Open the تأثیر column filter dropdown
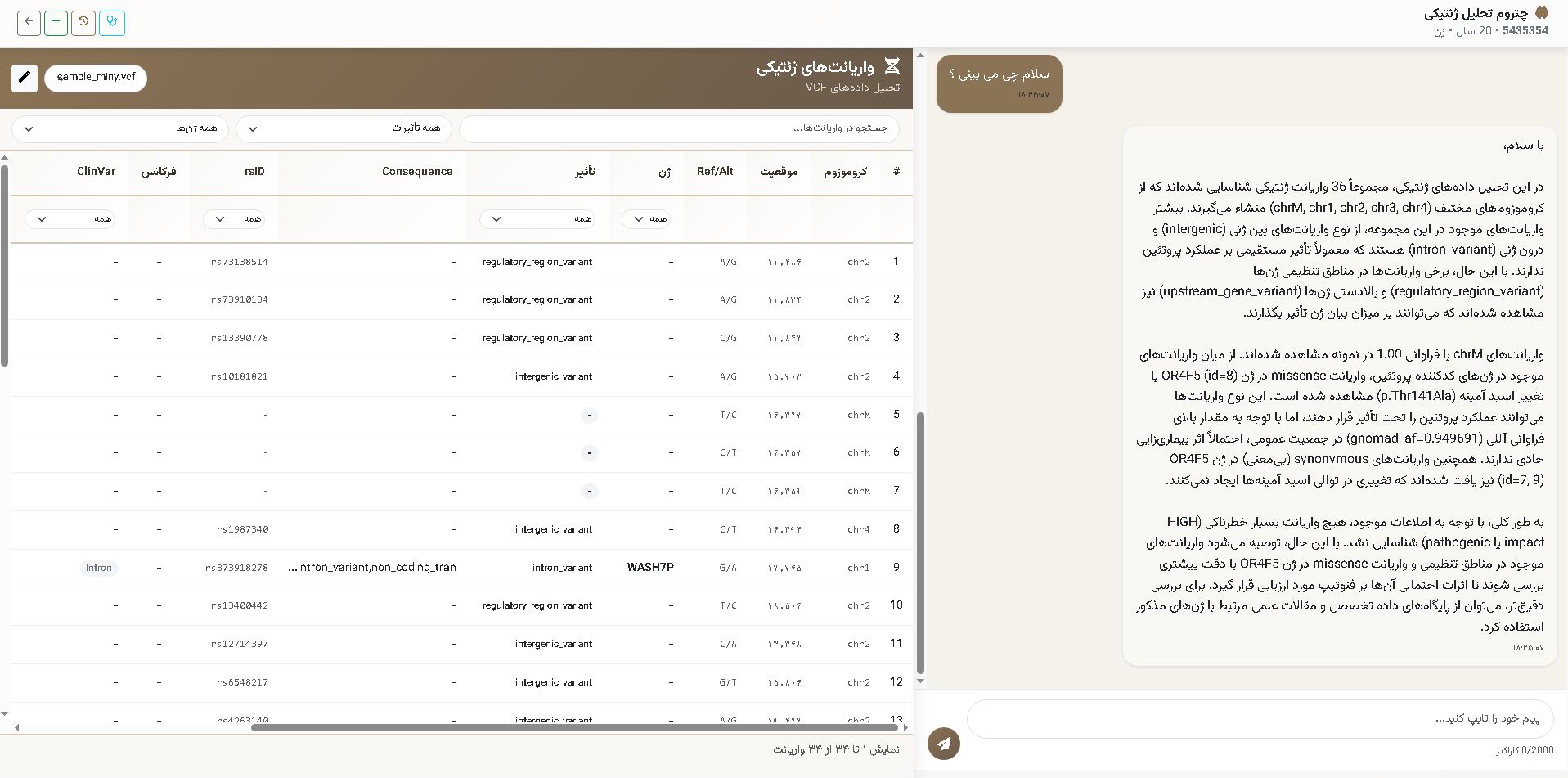The width and height of the screenshot is (1568, 778). coord(538,218)
